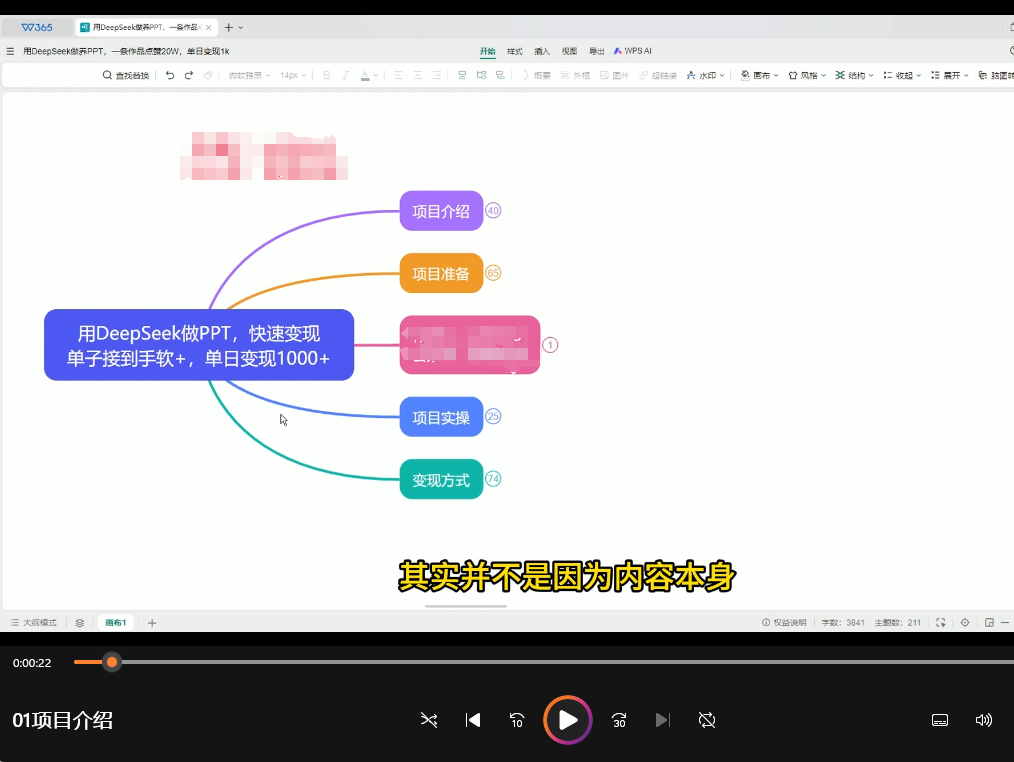
Task: Open the font color dropdown arrow
Action: pos(376,76)
